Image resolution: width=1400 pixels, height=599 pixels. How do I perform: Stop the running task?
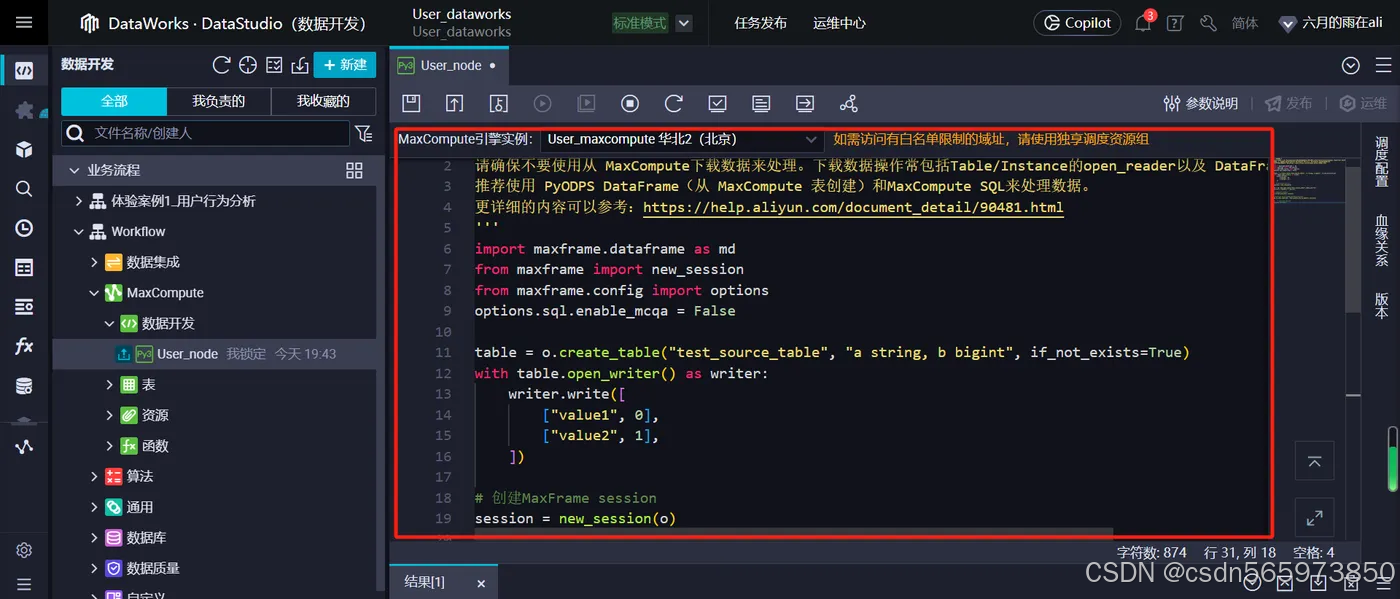point(630,103)
